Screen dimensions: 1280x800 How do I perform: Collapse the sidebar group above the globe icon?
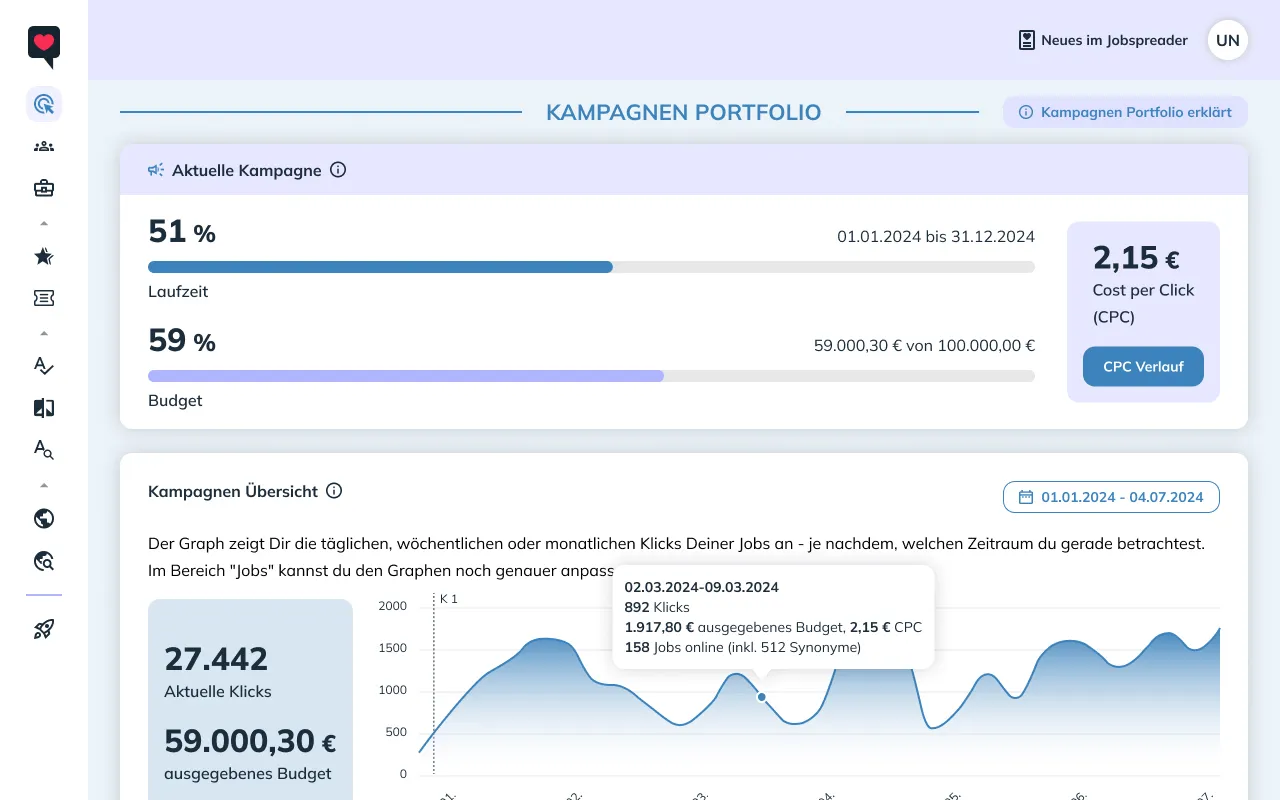44,485
